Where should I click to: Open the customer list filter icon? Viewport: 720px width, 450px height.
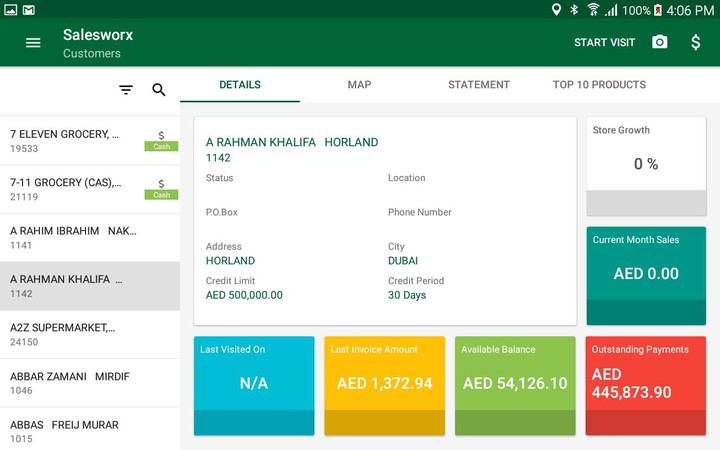coord(126,90)
